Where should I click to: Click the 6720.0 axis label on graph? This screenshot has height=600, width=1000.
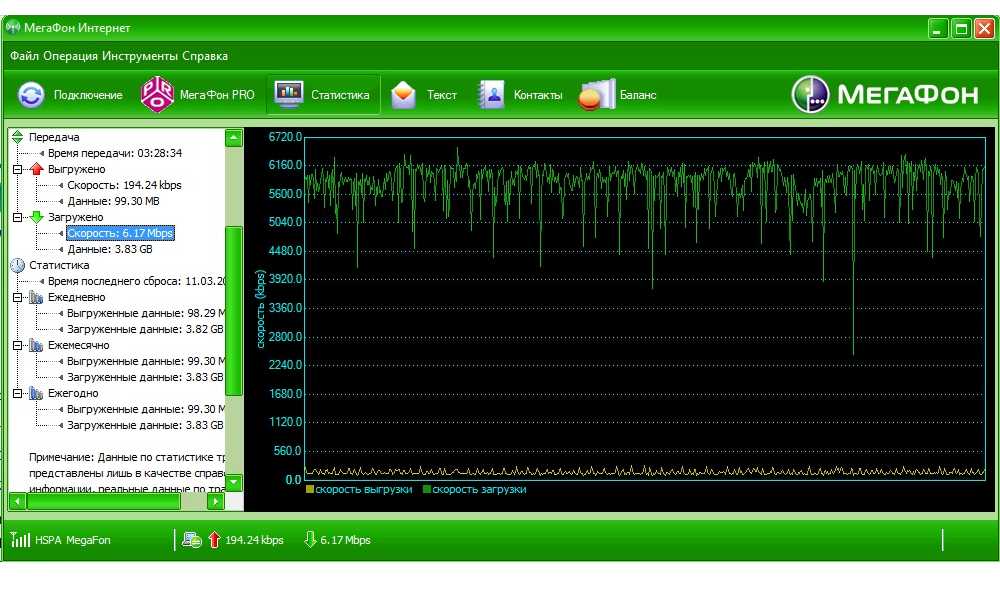pos(285,136)
